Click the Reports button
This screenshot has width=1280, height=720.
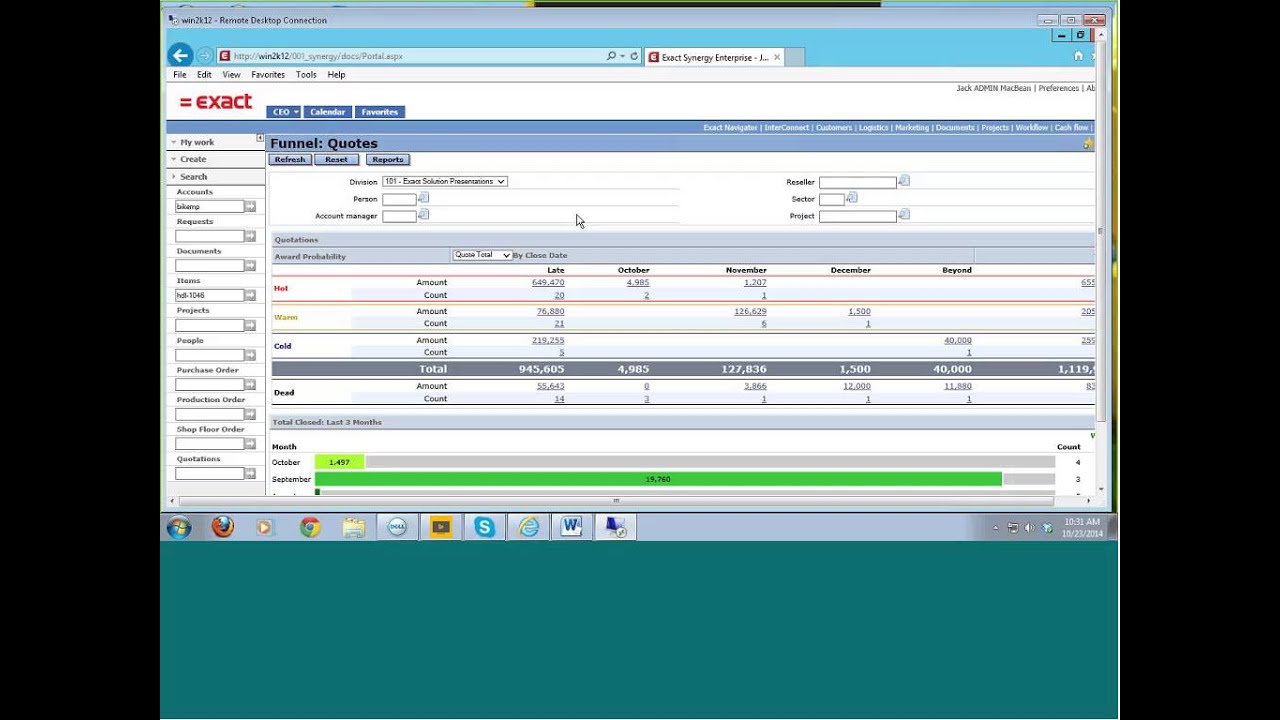tap(387, 160)
